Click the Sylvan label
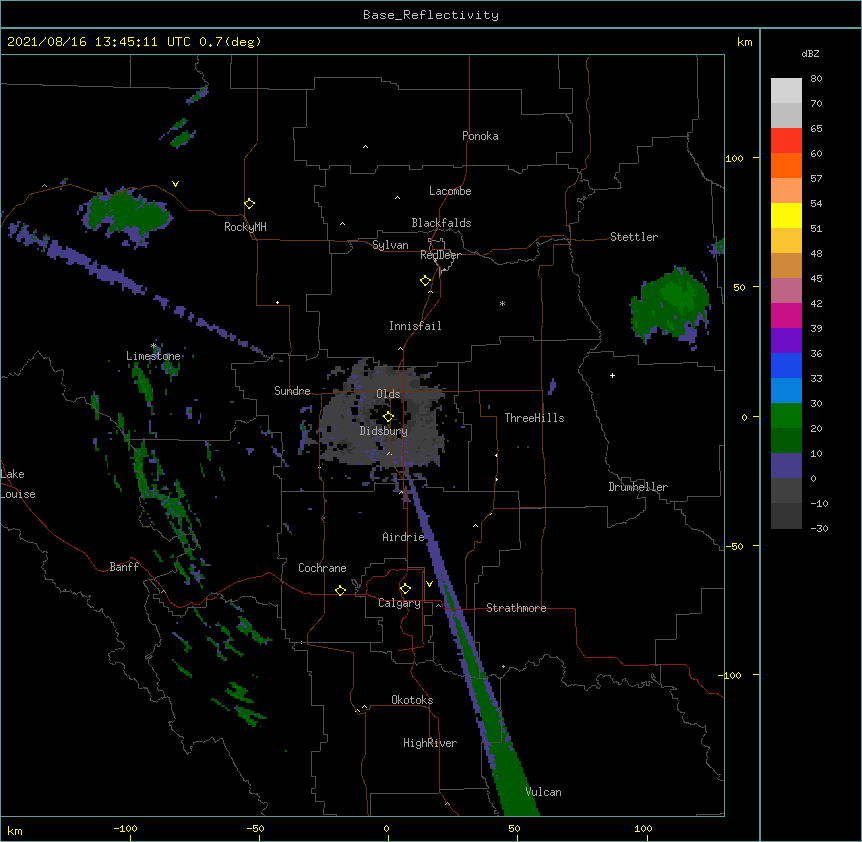Screen dimensions: 862x842 point(390,245)
